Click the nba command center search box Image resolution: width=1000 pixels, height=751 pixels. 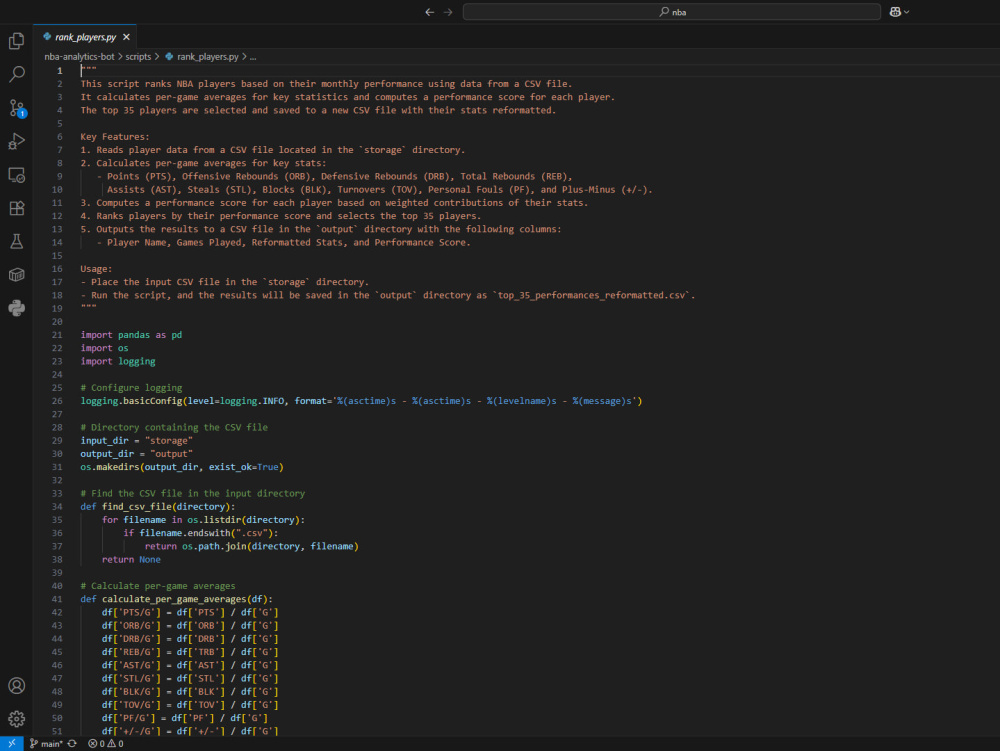tap(672, 11)
